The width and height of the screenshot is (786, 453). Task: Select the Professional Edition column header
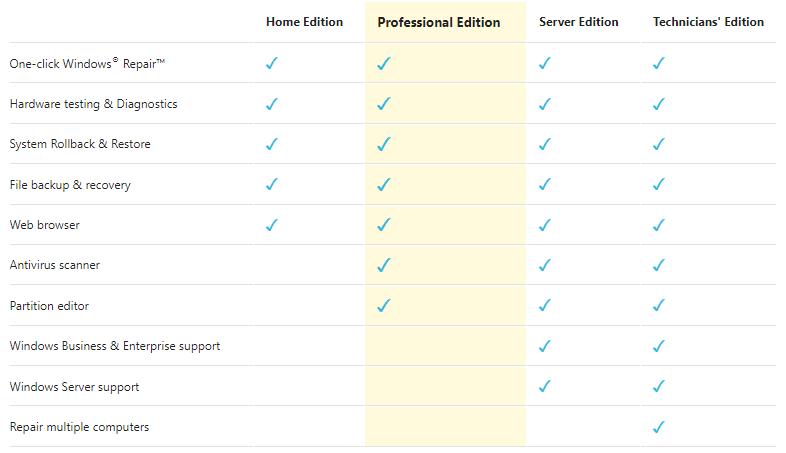tap(438, 22)
